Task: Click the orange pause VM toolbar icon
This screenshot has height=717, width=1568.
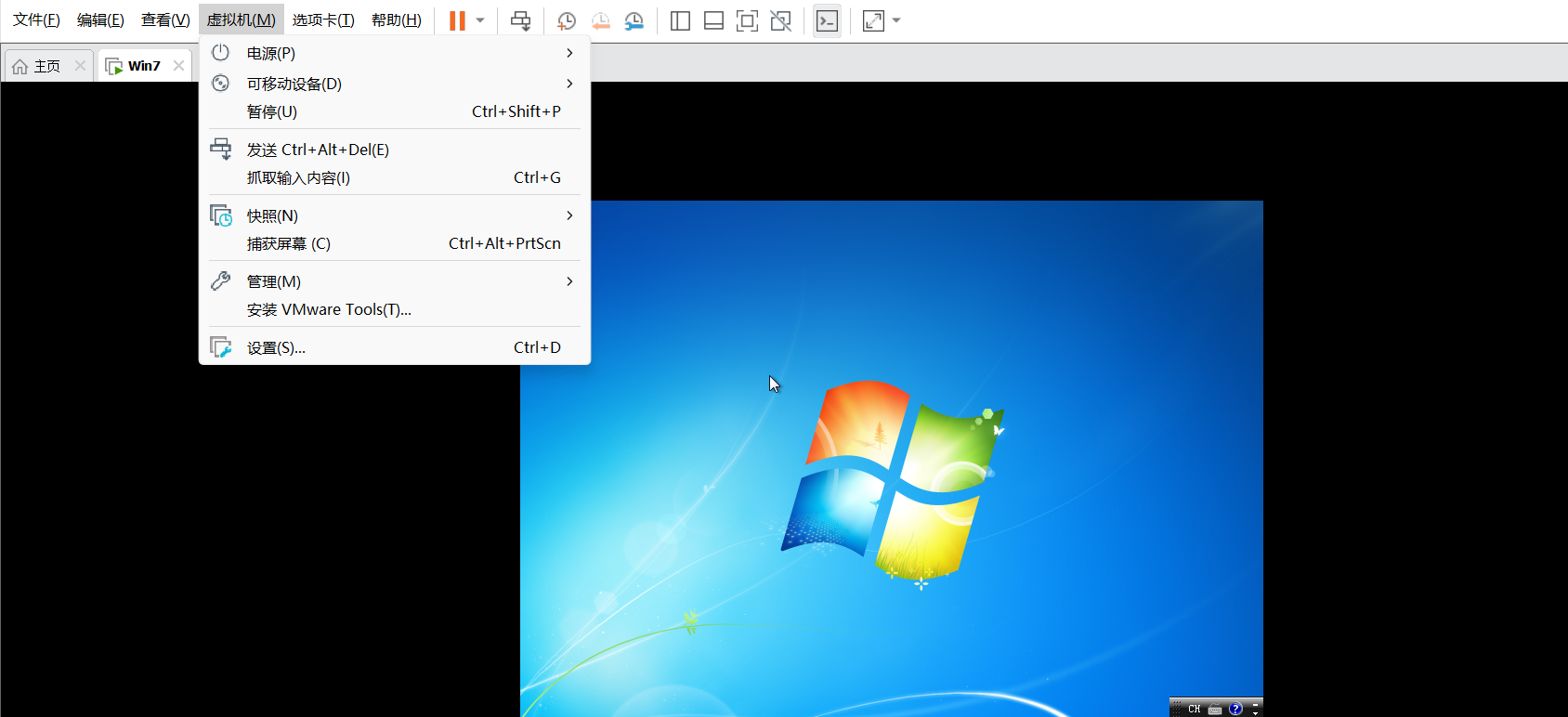Action: click(x=457, y=20)
